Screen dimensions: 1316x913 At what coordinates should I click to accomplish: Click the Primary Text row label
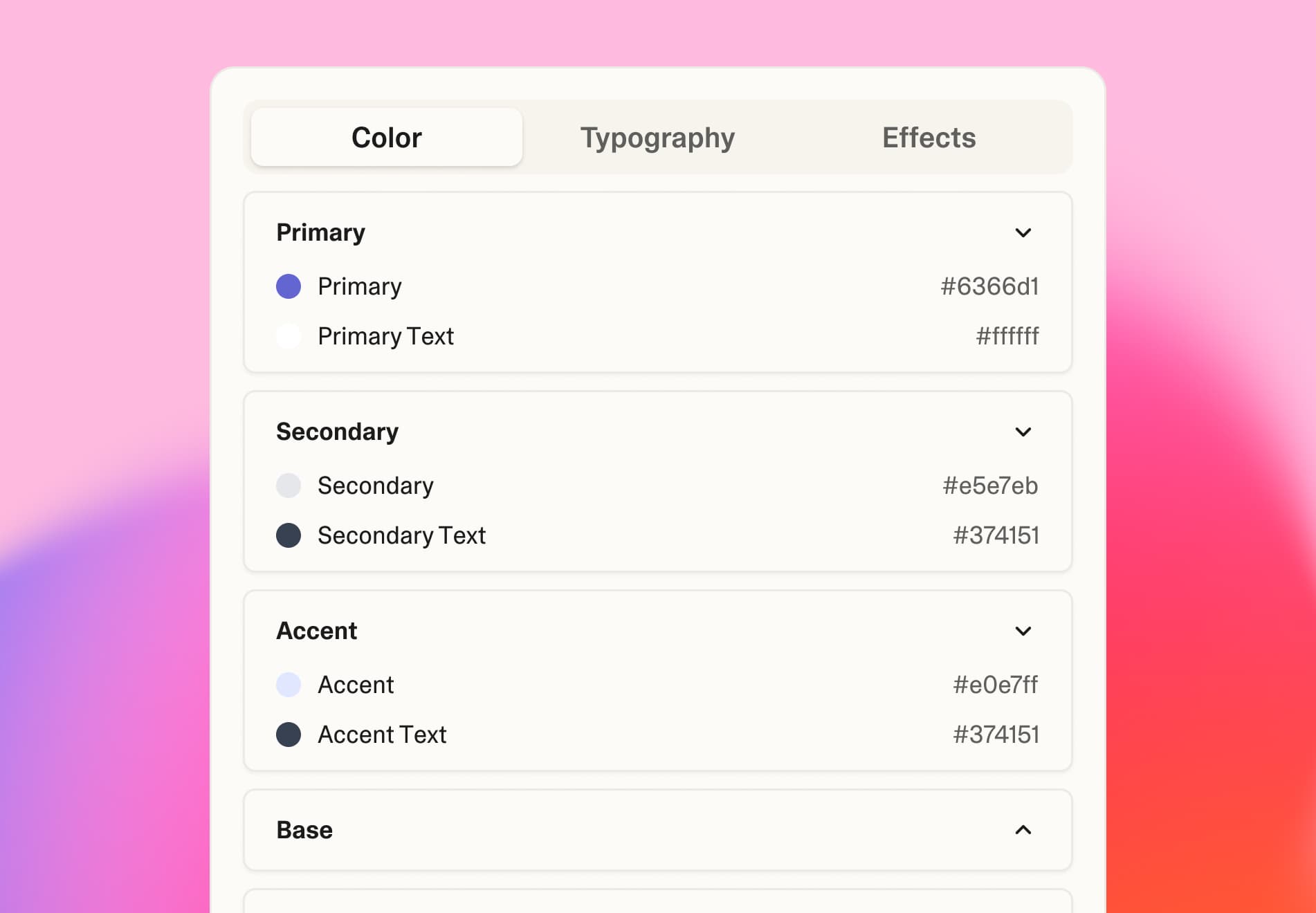coord(385,336)
